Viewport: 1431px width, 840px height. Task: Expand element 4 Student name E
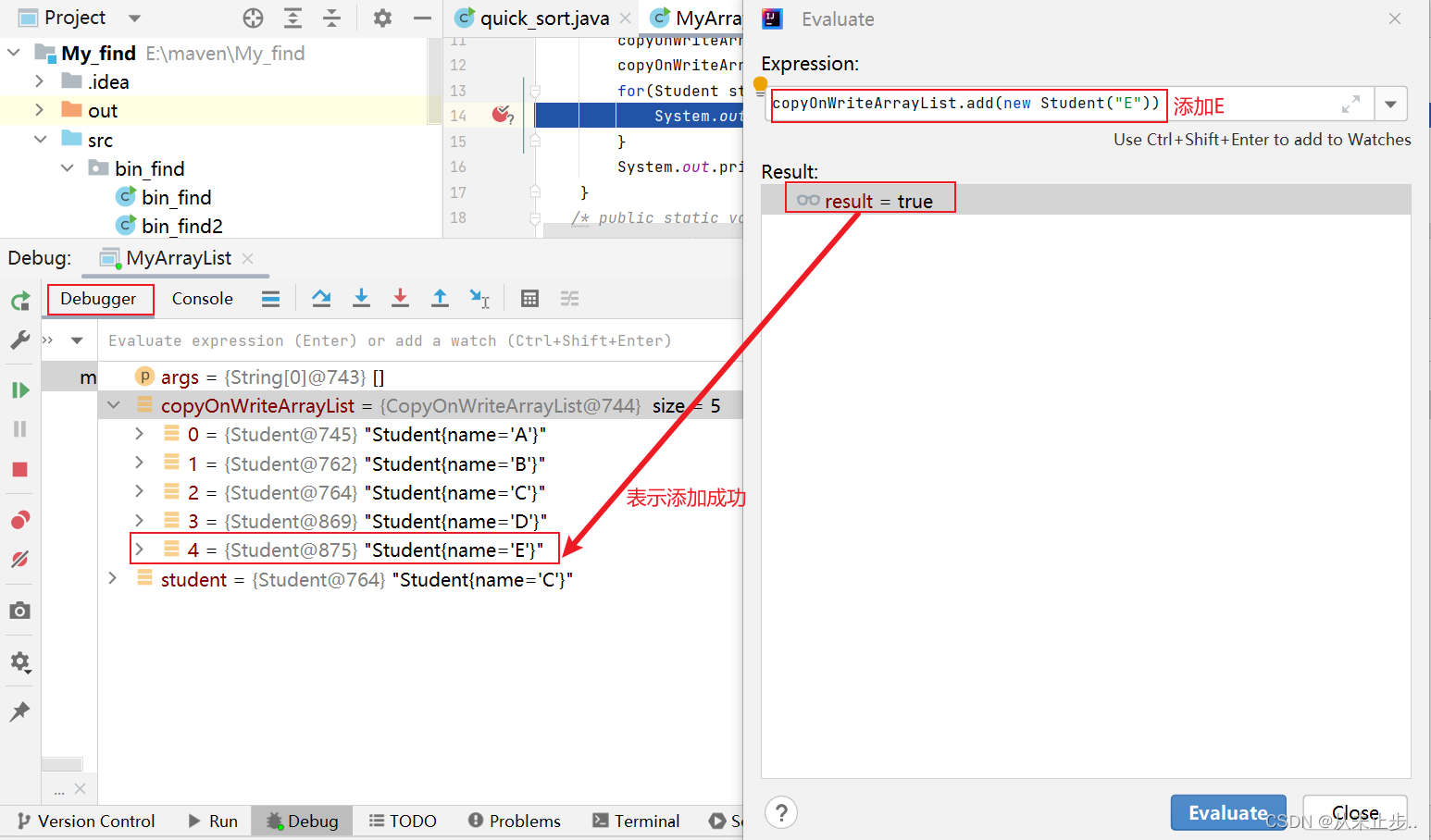click(139, 550)
